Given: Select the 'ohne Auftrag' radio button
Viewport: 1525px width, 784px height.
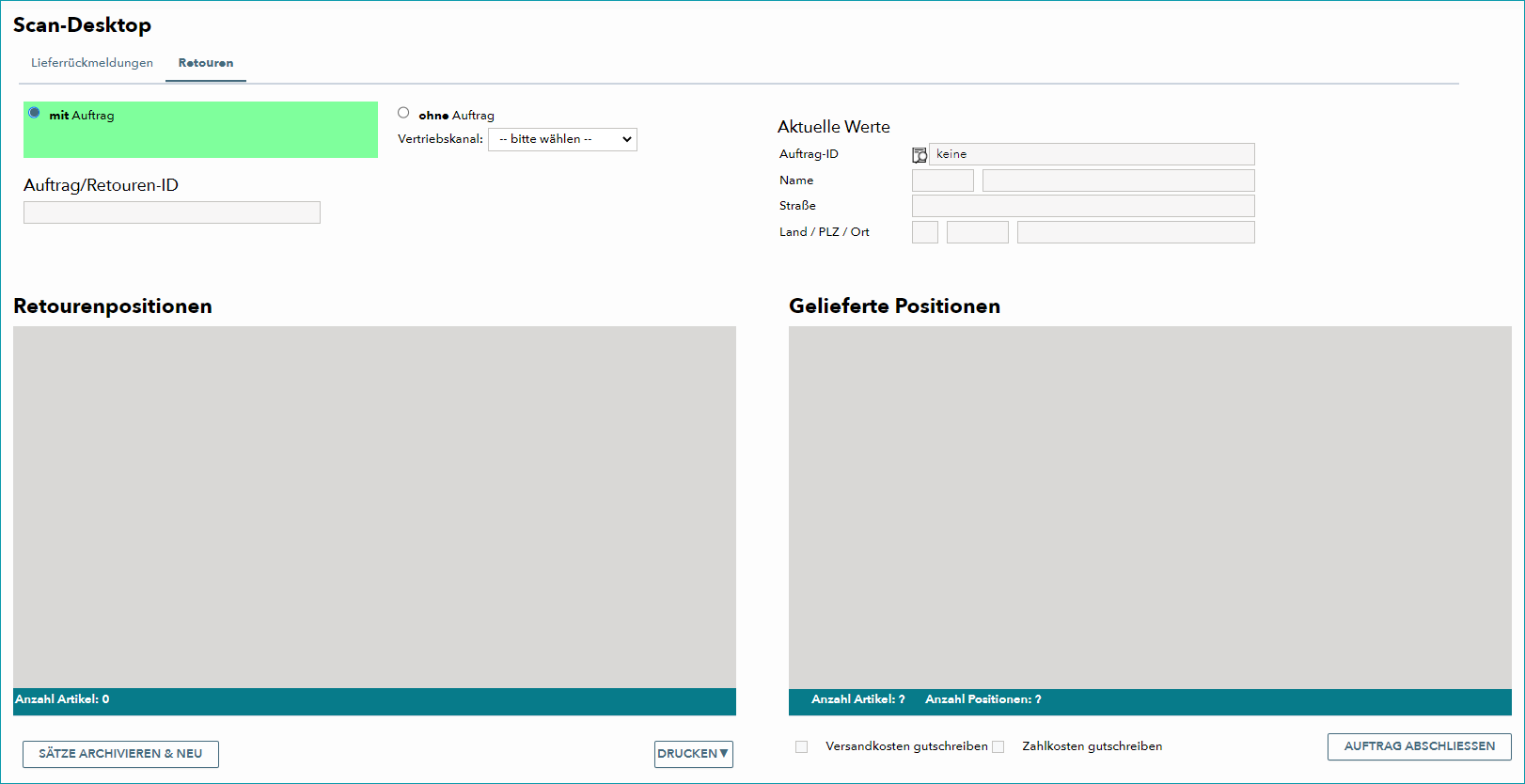Looking at the screenshot, I should [x=403, y=113].
